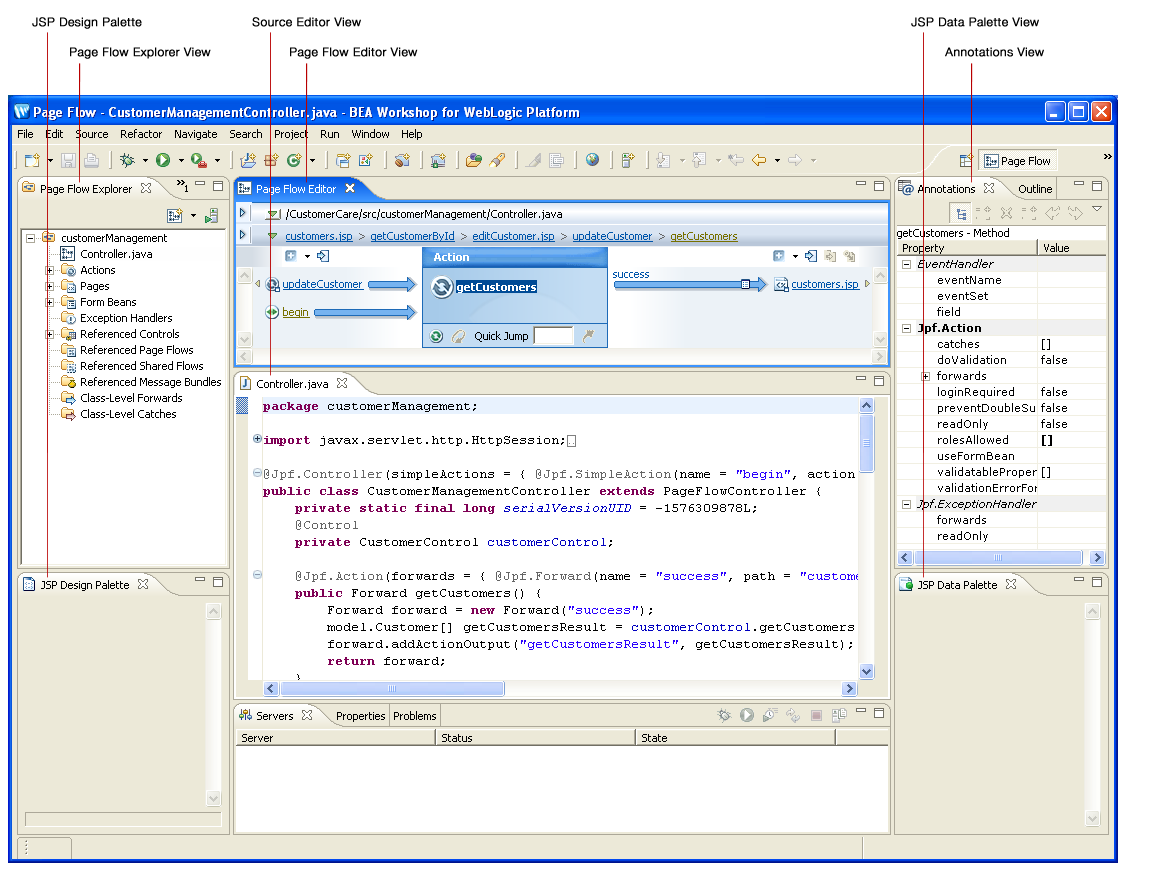Open the Refactor menu

point(141,135)
